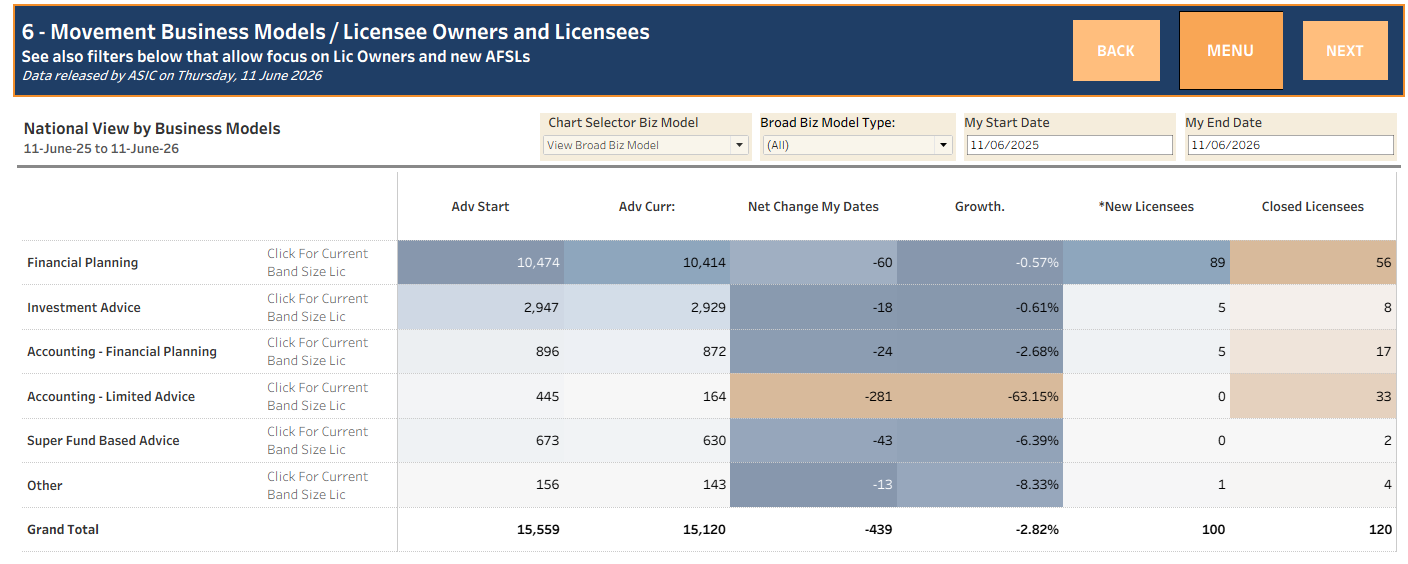The width and height of the screenshot is (1408, 564).
Task: Click Adv Curr cell 630
Action: pyautogui.click(x=647, y=440)
